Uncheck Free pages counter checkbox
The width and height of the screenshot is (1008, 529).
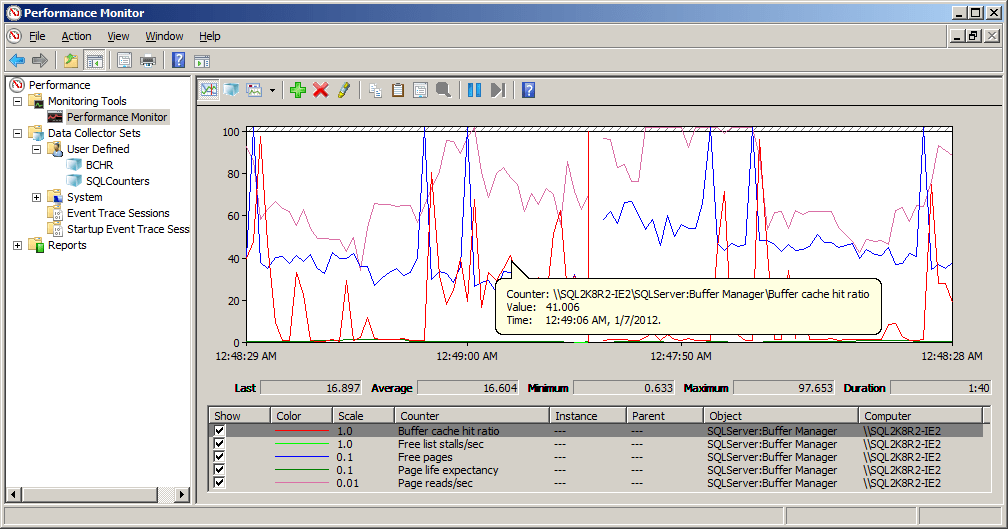pos(219,457)
